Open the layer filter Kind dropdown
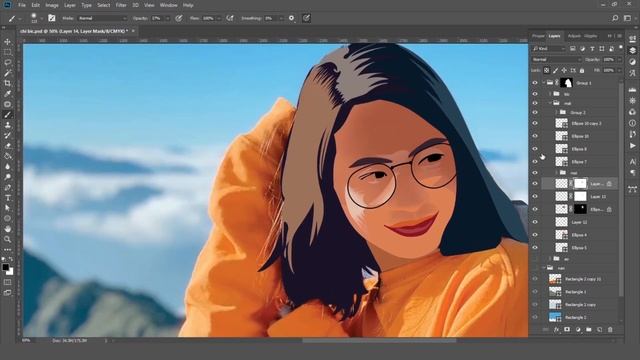The width and height of the screenshot is (640, 360). [549, 49]
